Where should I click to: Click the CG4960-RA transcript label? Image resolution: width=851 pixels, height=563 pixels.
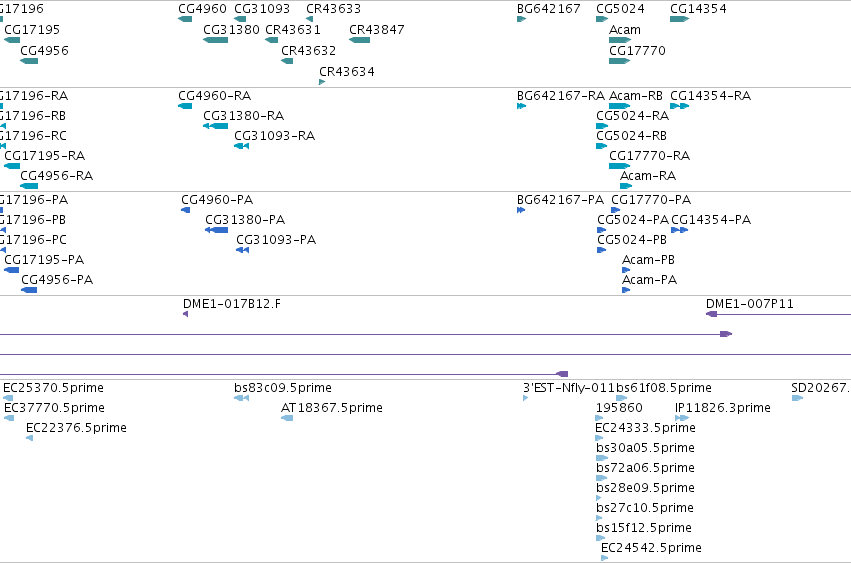tap(214, 96)
